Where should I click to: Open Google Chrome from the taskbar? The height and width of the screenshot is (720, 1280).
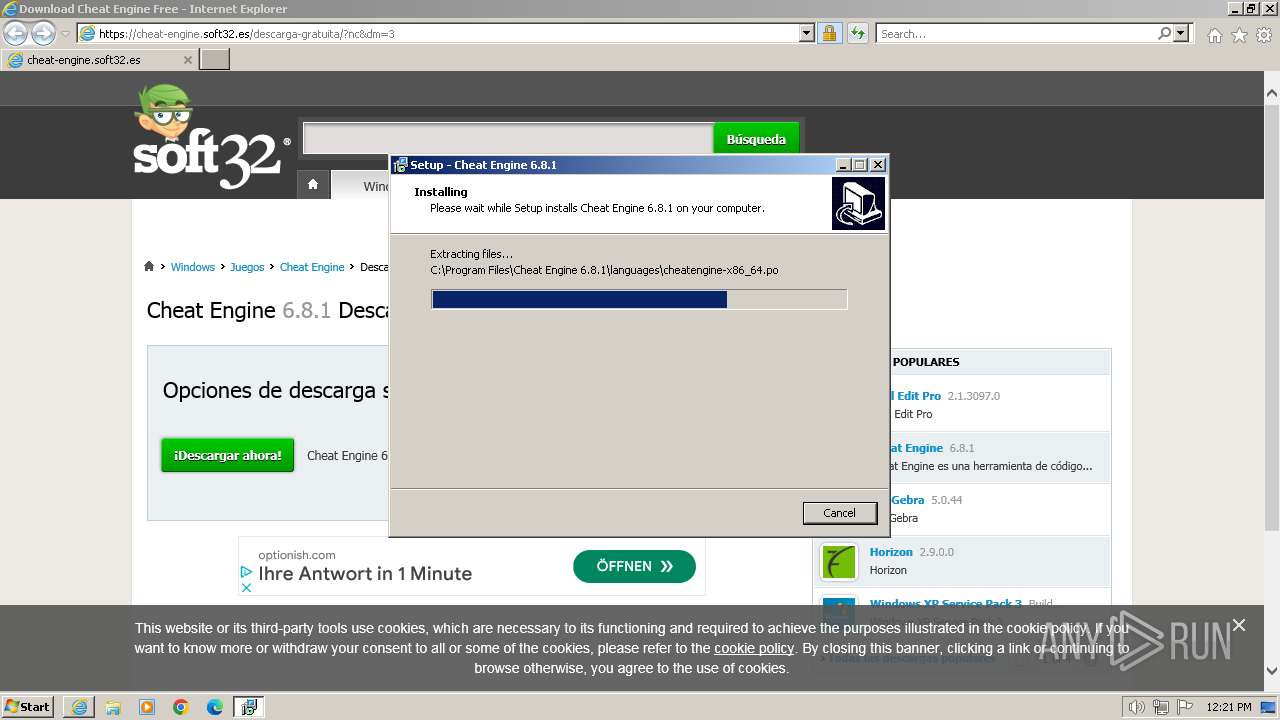pos(181,707)
